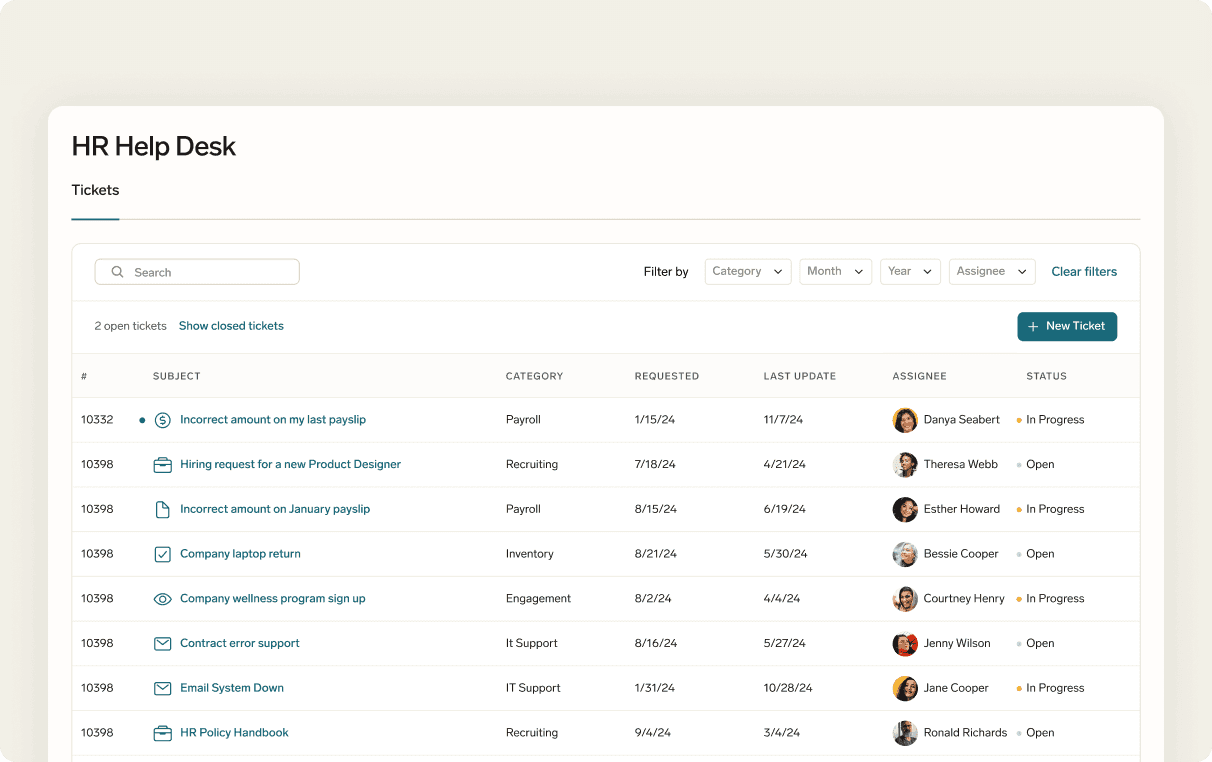Click the briefcase icon beside Hiring request for a new Product Designer
This screenshot has height=762, width=1212.
(162, 465)
